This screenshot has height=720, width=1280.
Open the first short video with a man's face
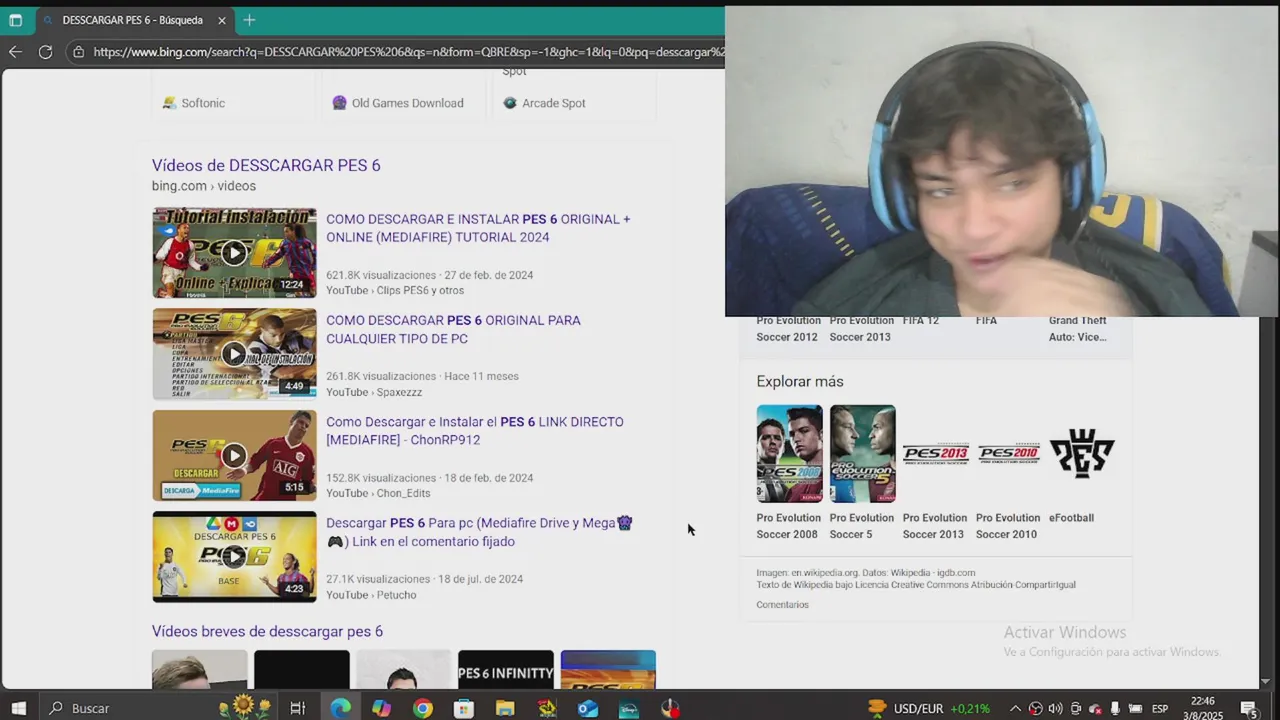tap(200, 670)
